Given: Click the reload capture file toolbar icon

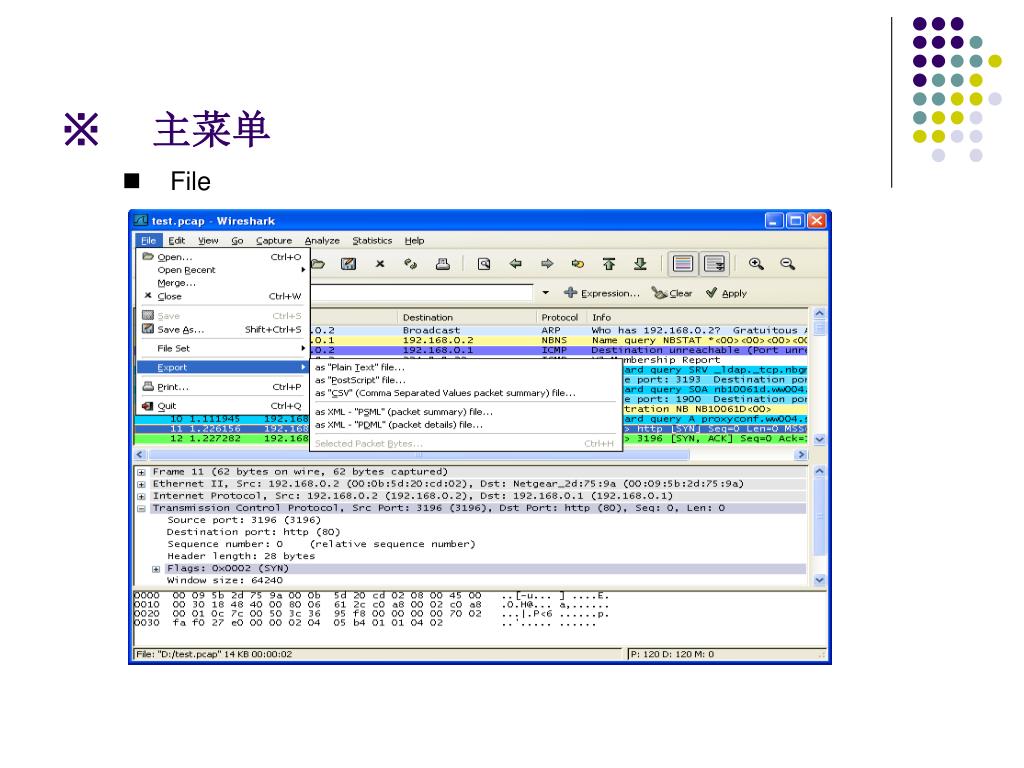Looking at the screenshot, I should [411, 264].
